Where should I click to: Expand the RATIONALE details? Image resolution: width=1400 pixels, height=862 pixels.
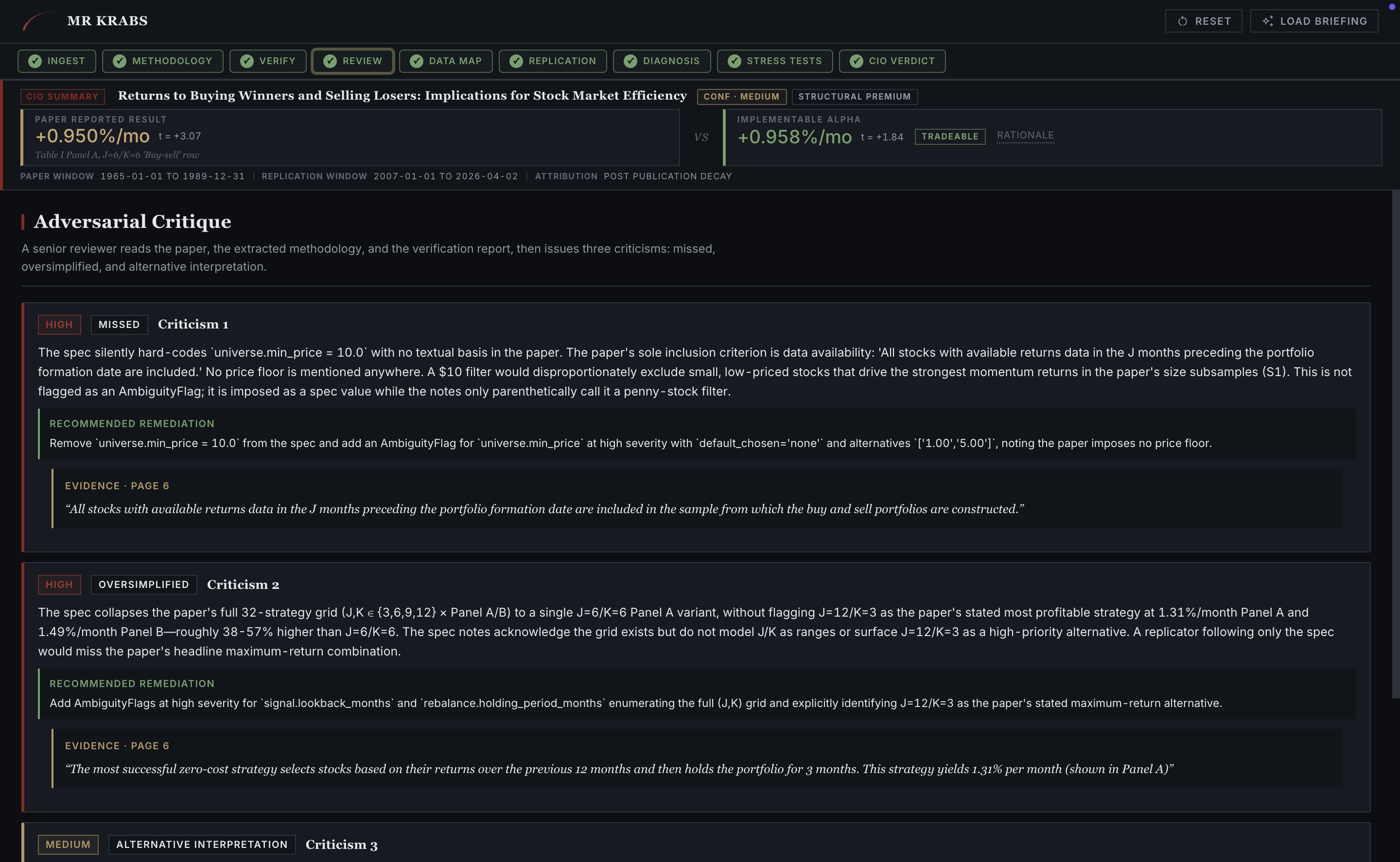coord(1025,135)
